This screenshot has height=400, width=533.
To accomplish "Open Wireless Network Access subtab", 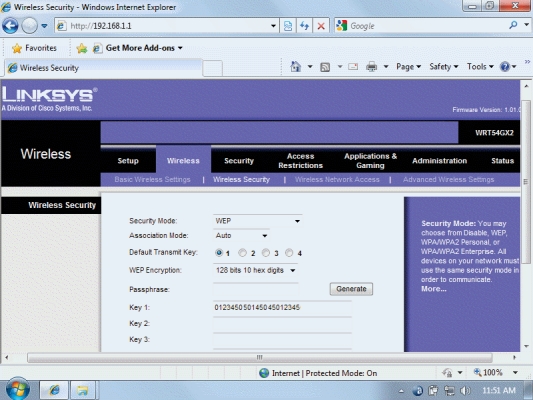I will (x=337, y=179).
